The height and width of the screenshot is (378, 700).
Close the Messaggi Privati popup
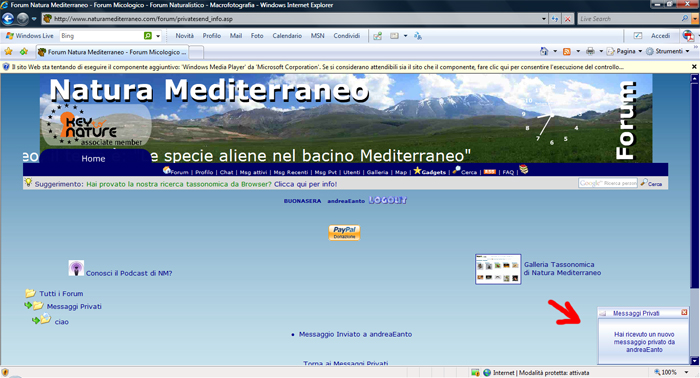684,312
